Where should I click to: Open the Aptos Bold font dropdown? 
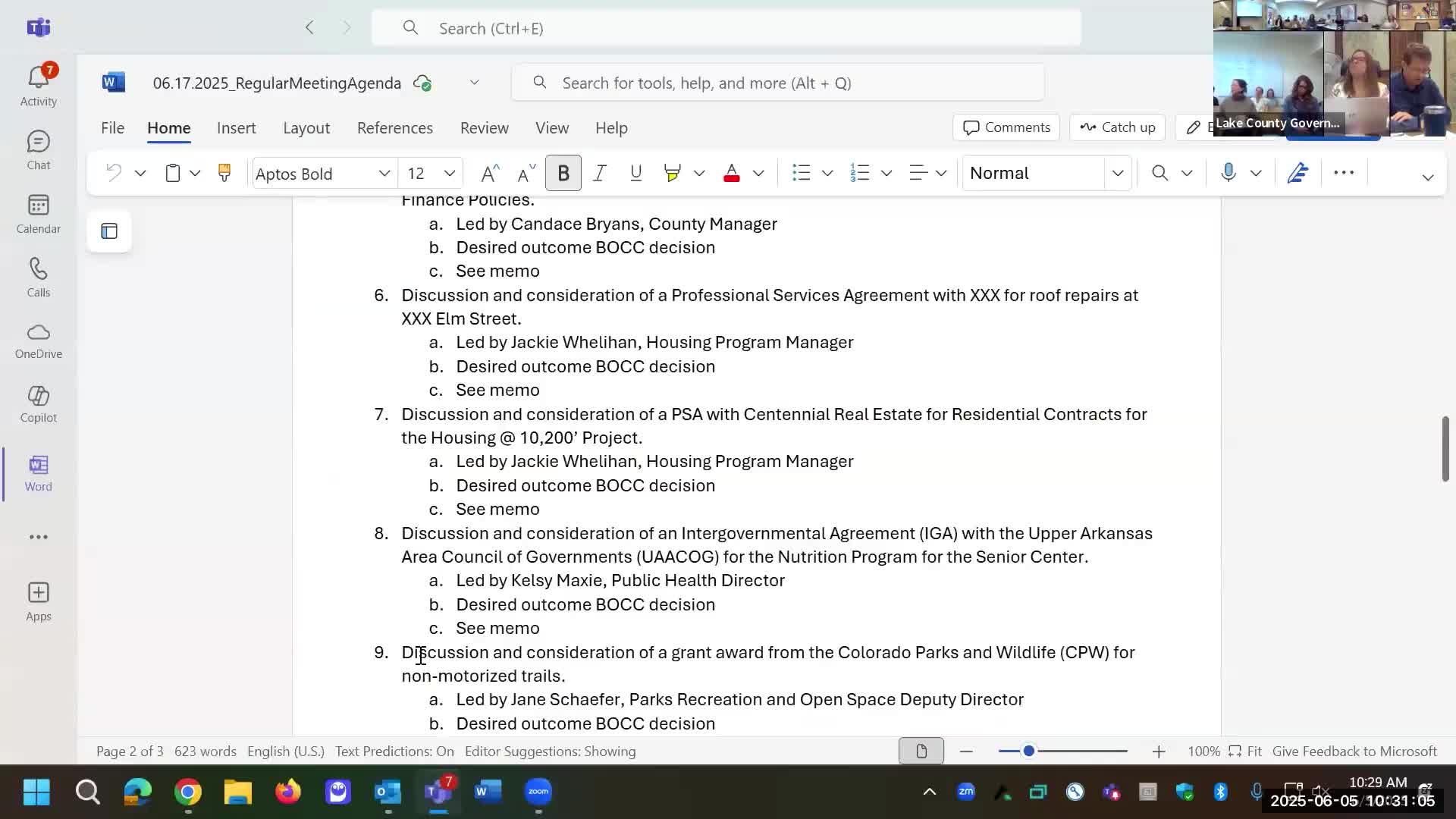(x=384, y=173)
